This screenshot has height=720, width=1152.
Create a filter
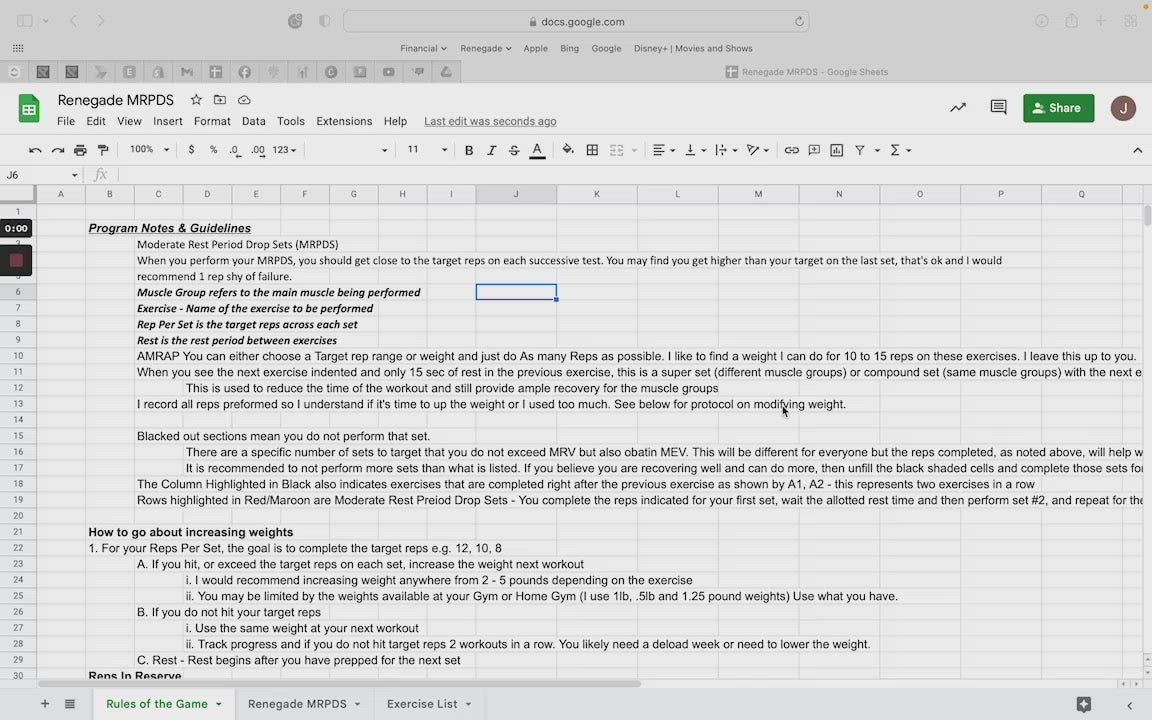pos(860,150)
